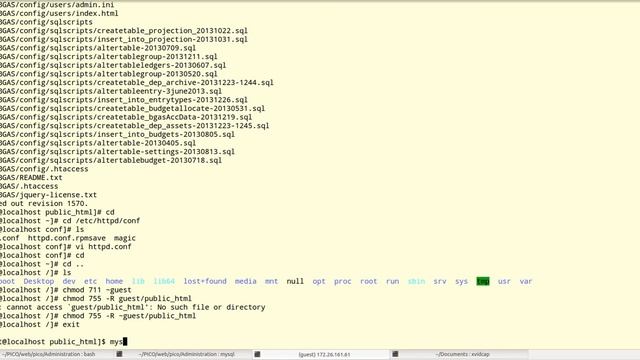Click the GAS/jquery-license.txt line
This screenshot has width=640, height=360.
[49, 195]
